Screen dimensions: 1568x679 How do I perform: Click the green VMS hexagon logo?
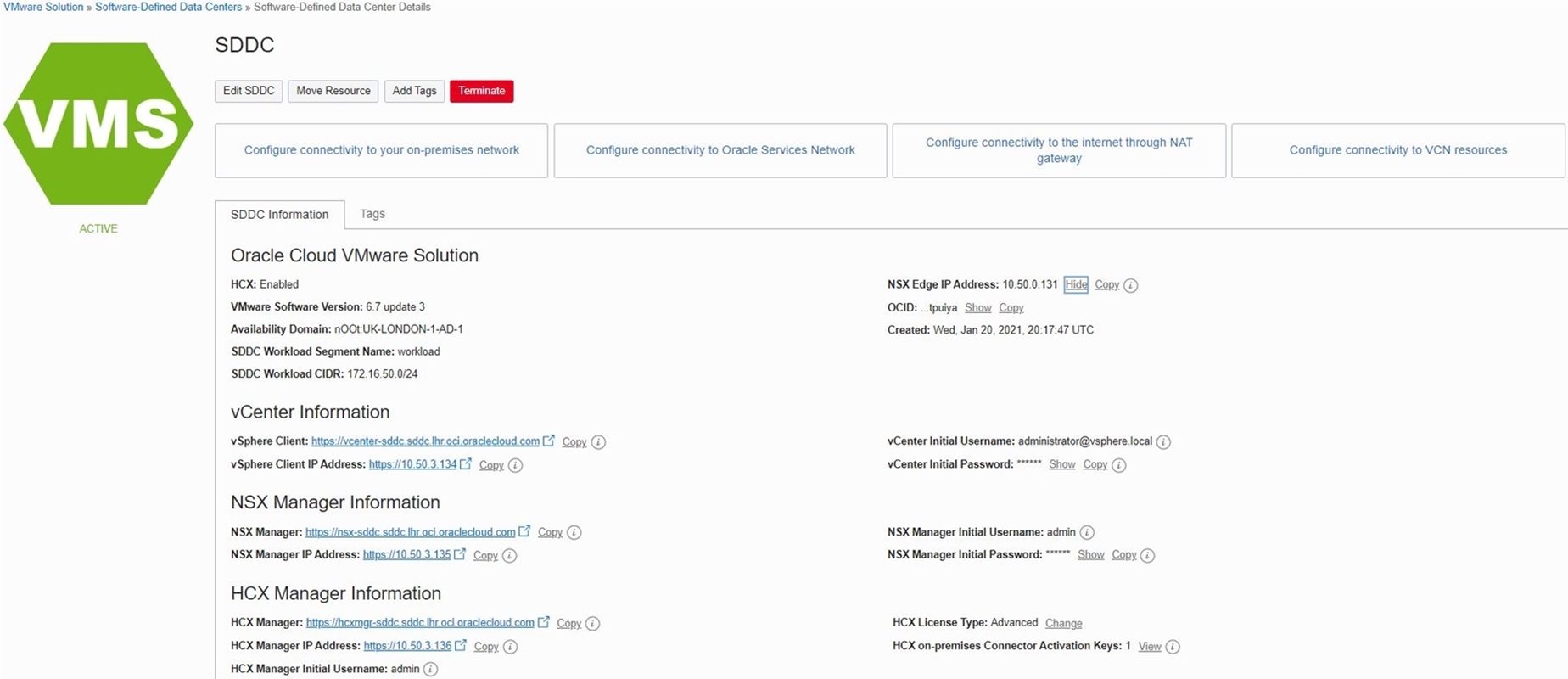(x=98, y=124)
